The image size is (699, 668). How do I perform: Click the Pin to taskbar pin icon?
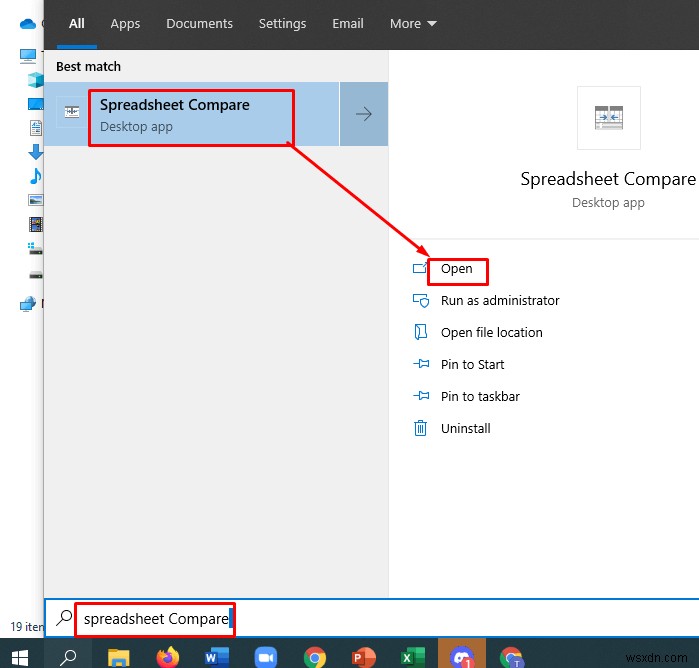coord(421,396)
